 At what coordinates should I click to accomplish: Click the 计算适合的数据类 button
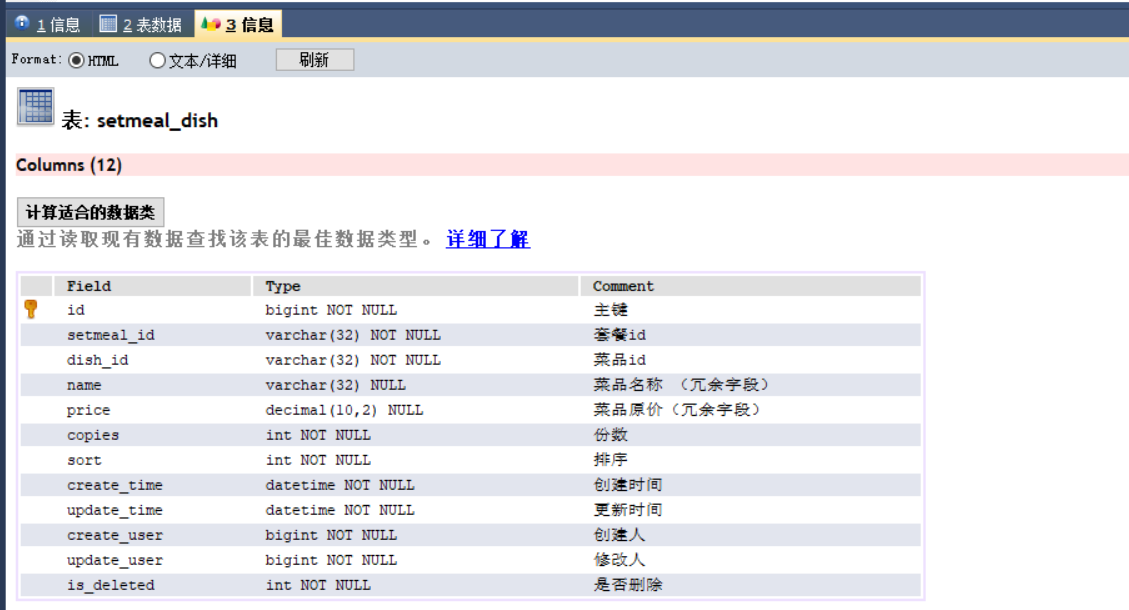tap(91, 212)
